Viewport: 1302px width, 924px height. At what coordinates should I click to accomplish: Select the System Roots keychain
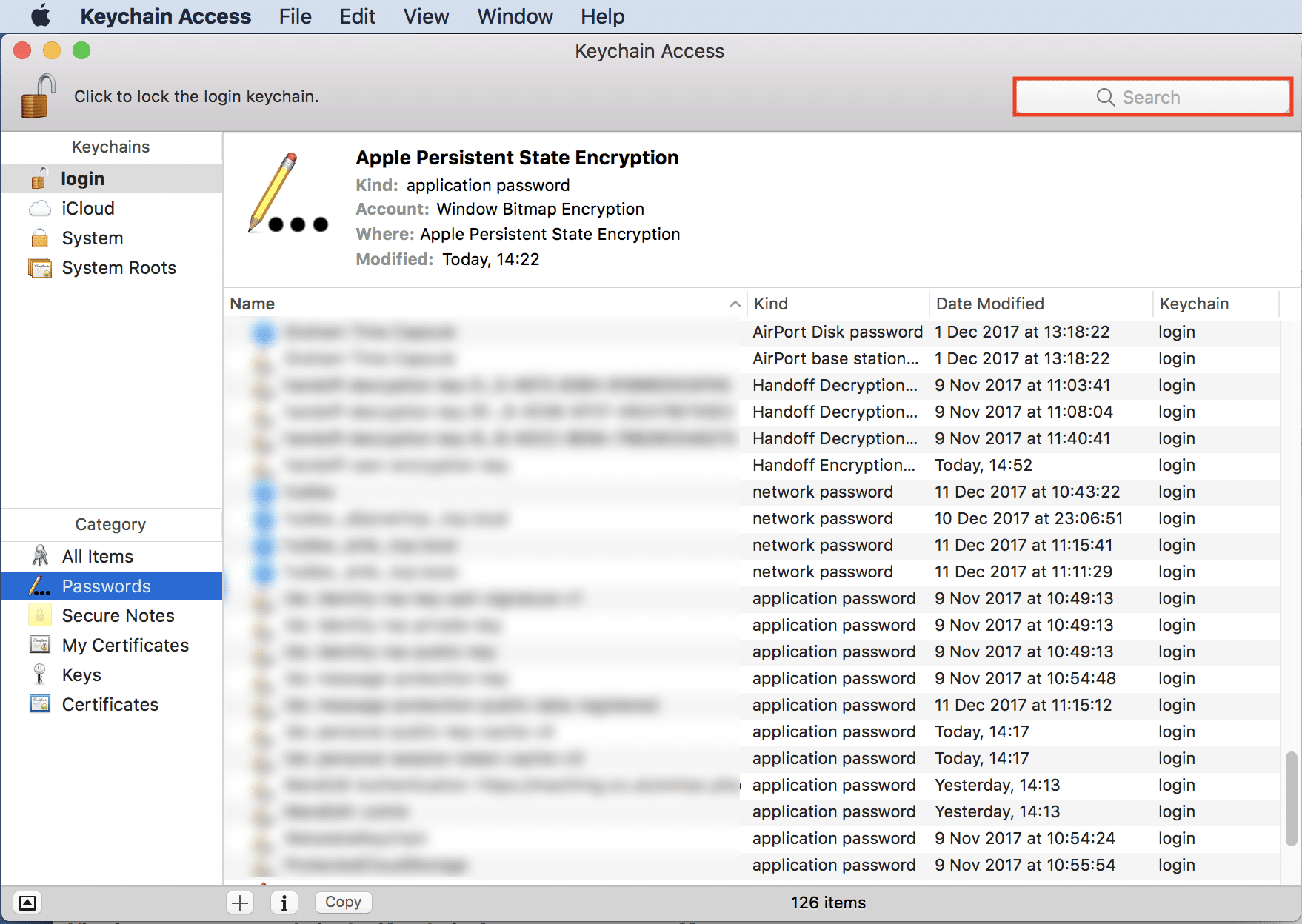pyautogui.click(x=112, y=267)
